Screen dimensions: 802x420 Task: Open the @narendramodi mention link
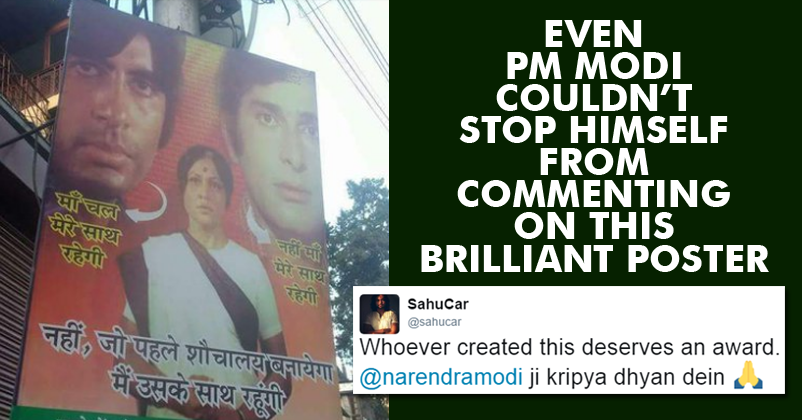[x=441, y=378]
